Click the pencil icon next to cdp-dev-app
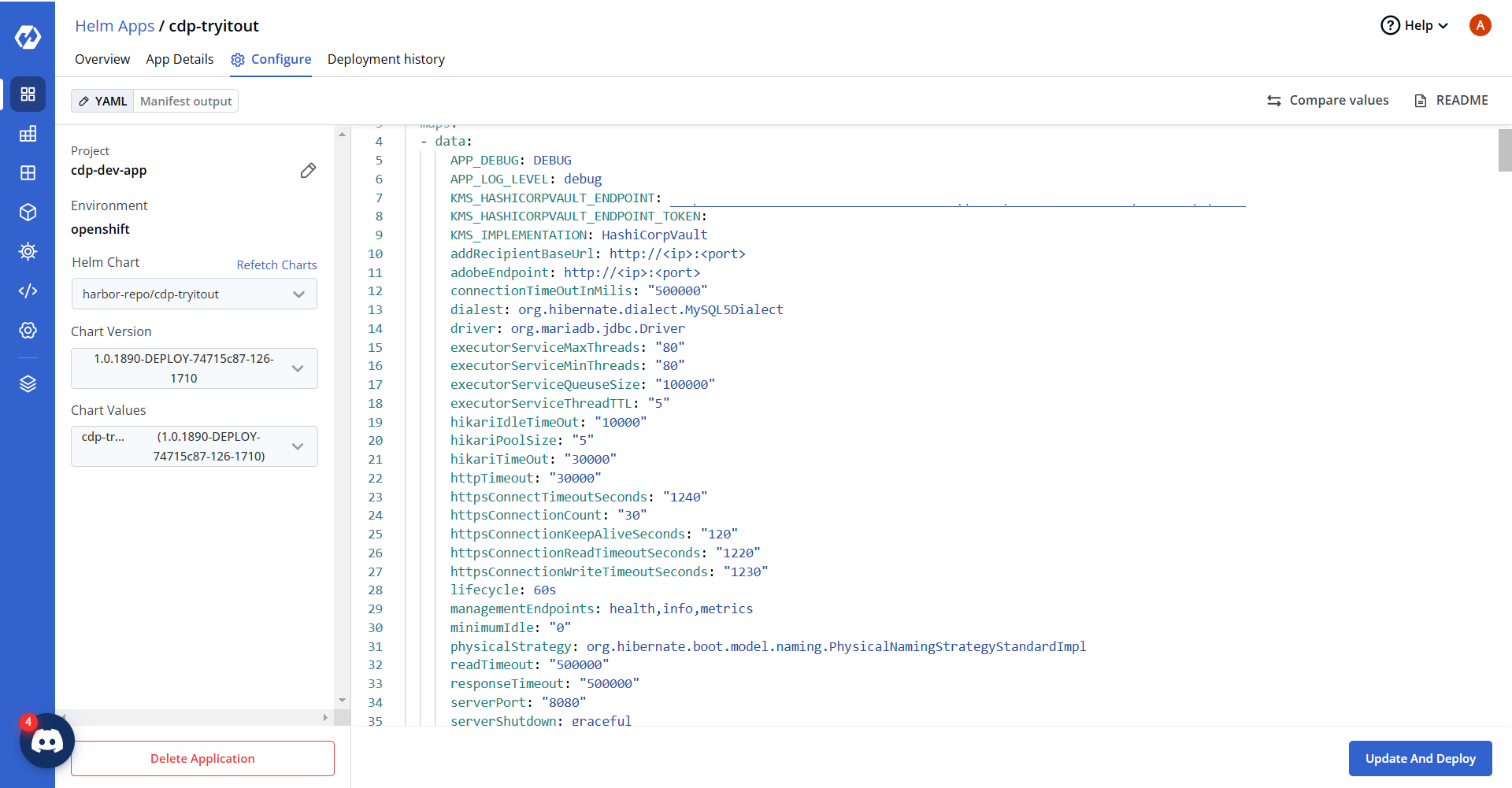1512x788 pixels. [308, 171]
